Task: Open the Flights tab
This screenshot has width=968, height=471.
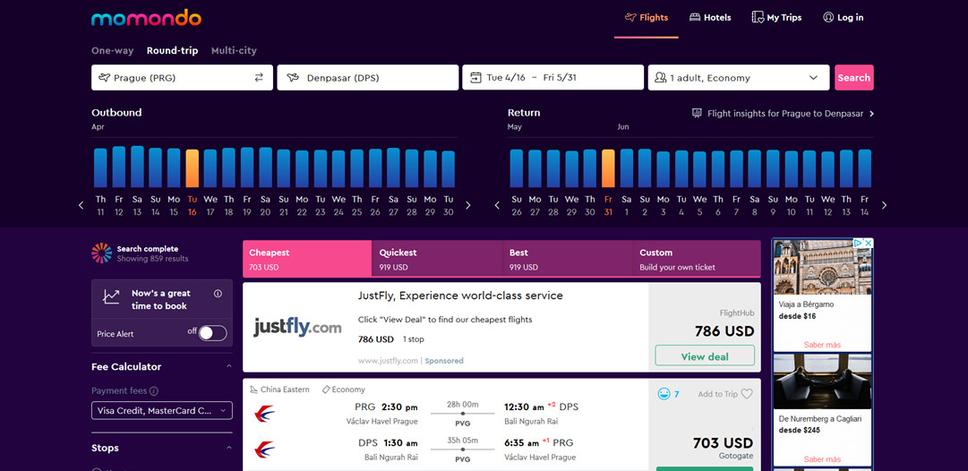Action: click(646, 18)
